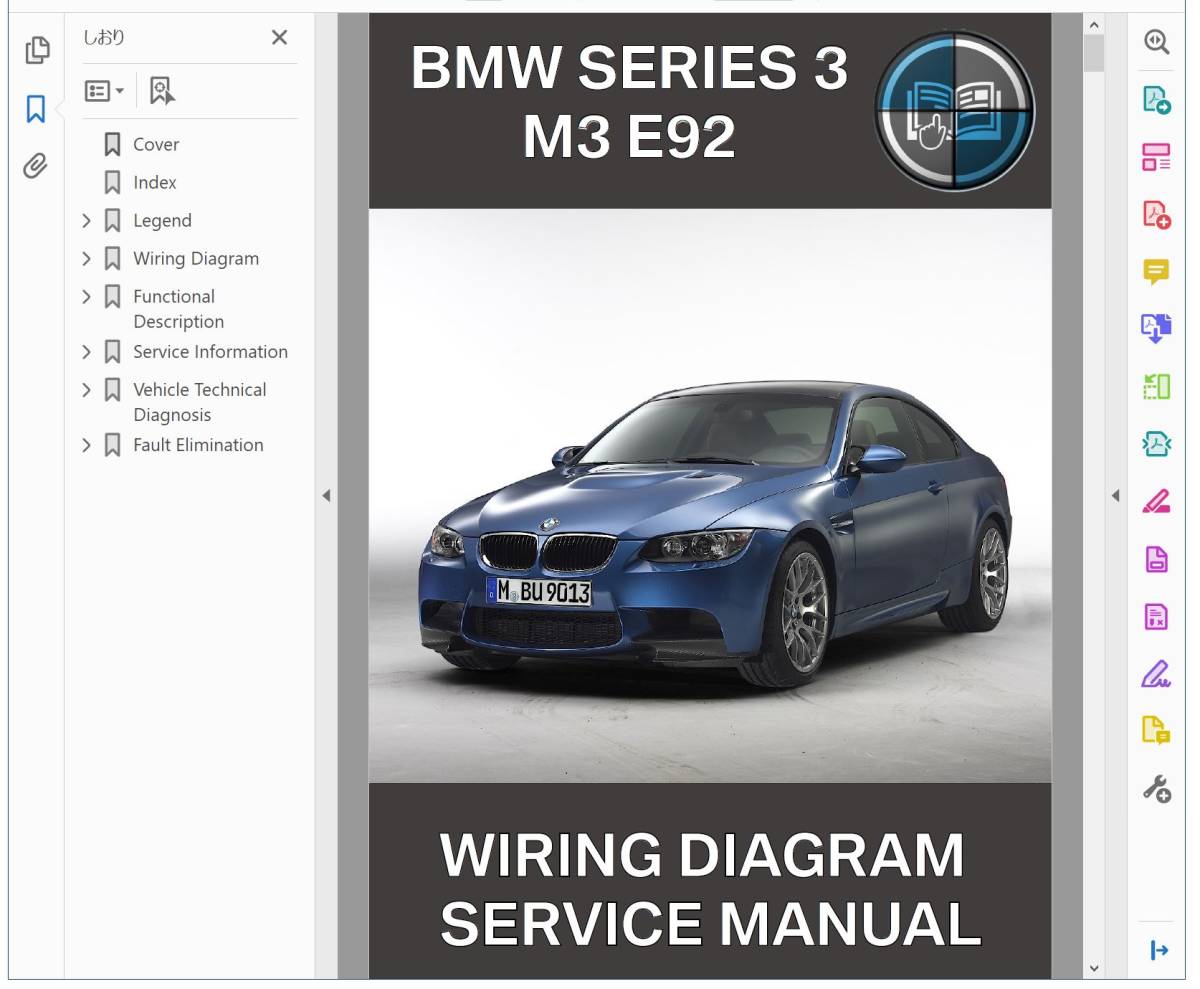Collapse the right tools pane arrow
Screen dimensions: 1200x989
tap(1116, 495)
